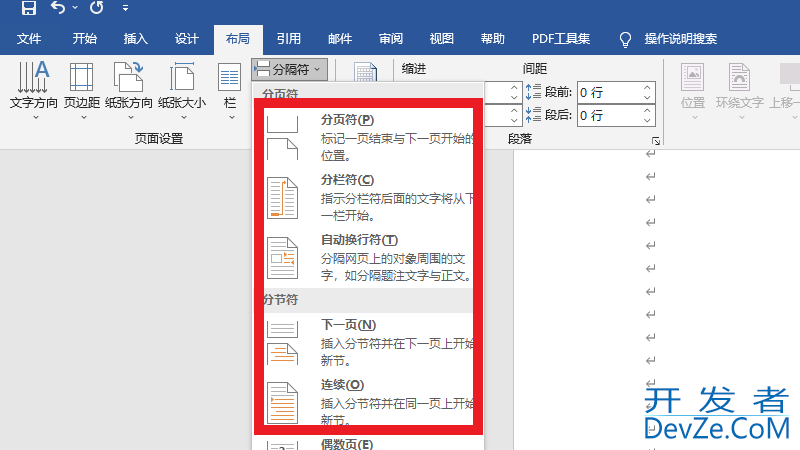Screen dimensions: 800x450
Task: Increase 段前 spacing with up arrow
Action: click(647, 88)
